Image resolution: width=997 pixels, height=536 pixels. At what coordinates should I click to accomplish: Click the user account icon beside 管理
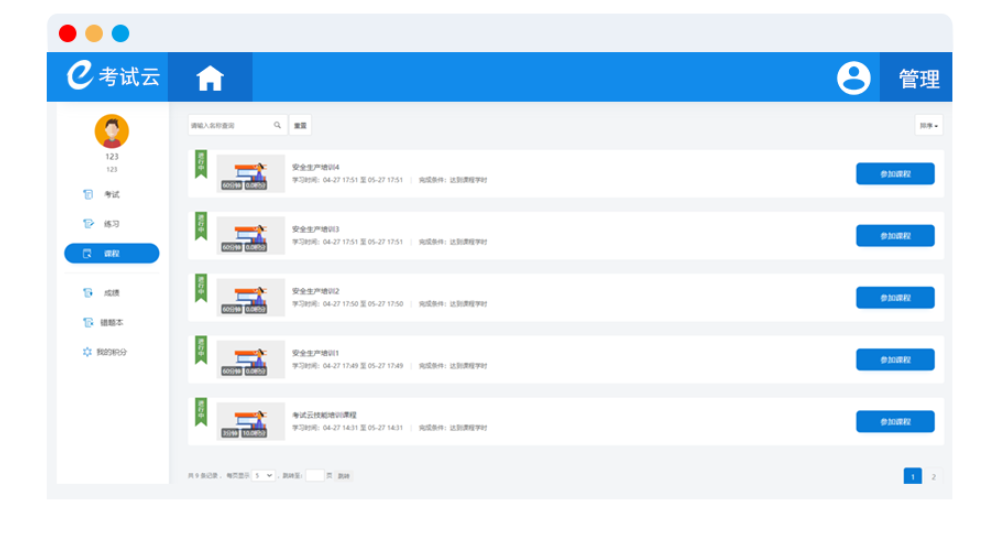[853, 78]
